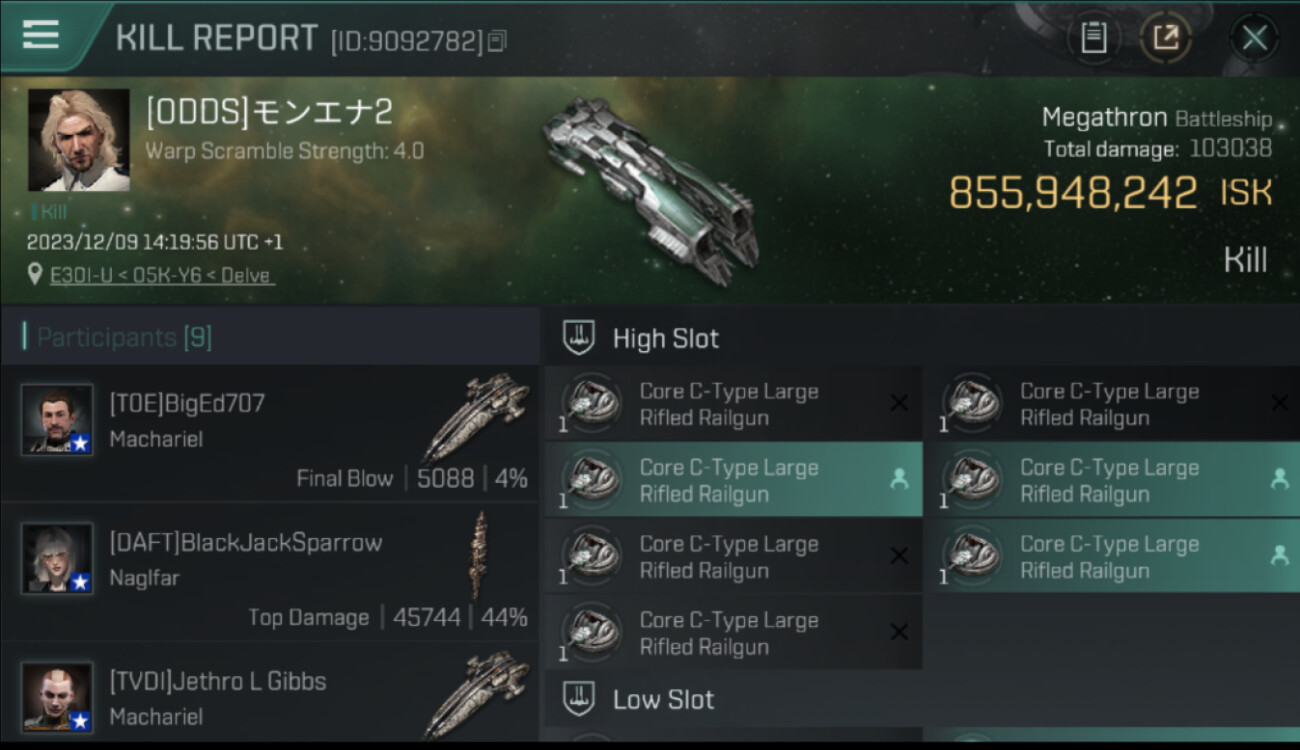Image resolution: width=1300 pixels, height=750 pixels.
Task: Inspect the Megathron ship image
Action: [650, 190]
